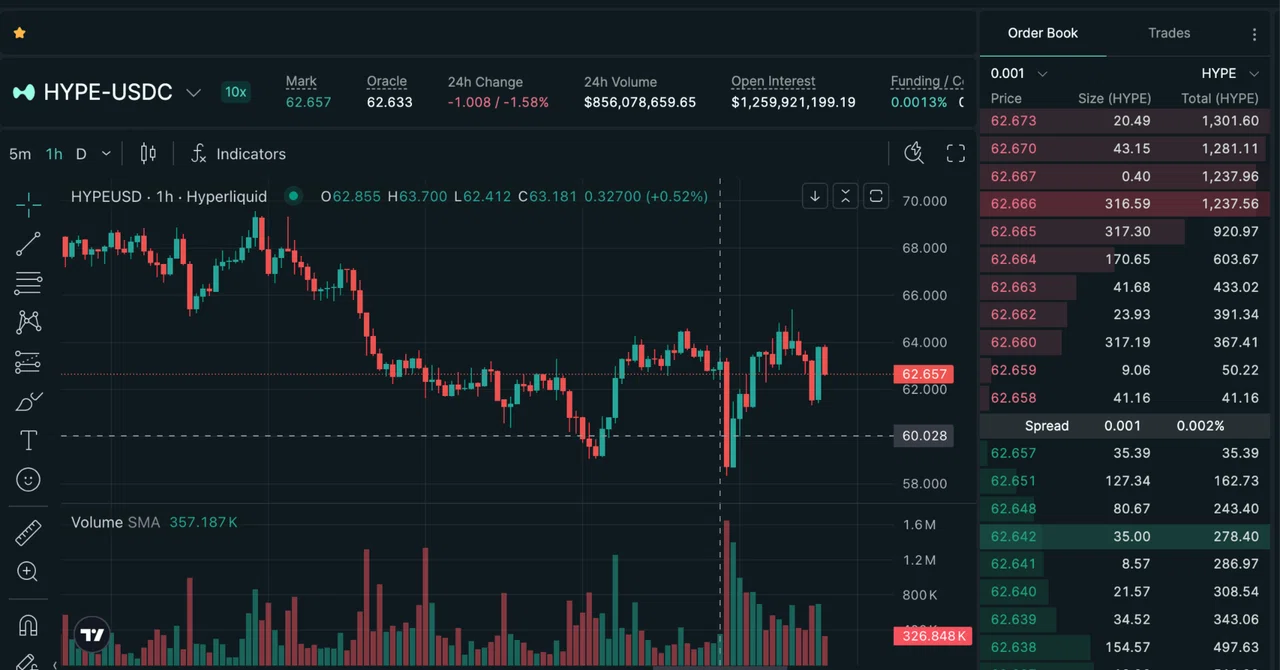Screen dimensions: 1280x670
Task: Click ask price 62.658
Action: coord(1013,397)
